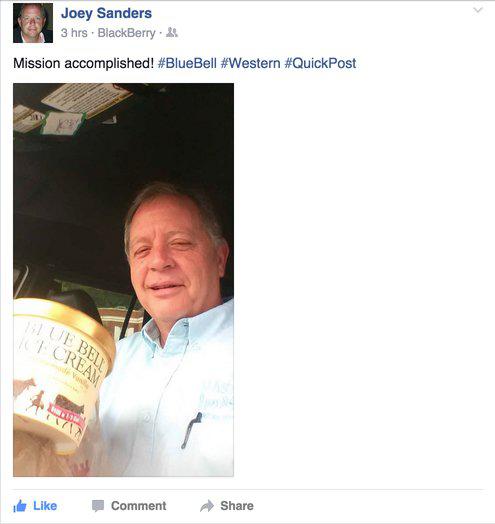Image resolution: width=495 pixels, height=524 pixels.
Task: Click the 'Mission accomplished!' post text
Action: (83, 63)
